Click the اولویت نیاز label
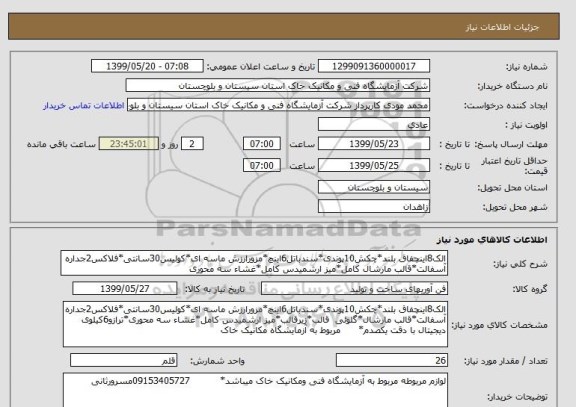The width and height of the screenshot is (576, 407). point(526,125)
